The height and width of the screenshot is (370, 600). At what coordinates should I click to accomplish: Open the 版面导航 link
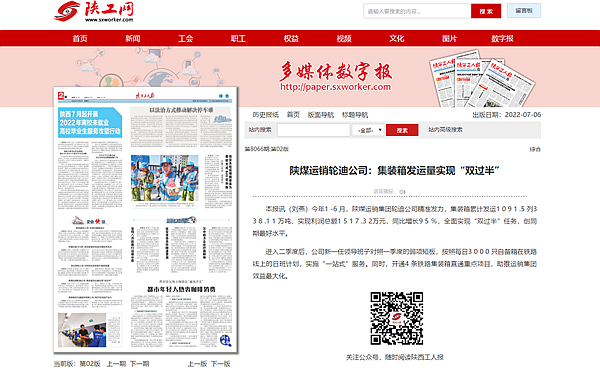point(321,115)
